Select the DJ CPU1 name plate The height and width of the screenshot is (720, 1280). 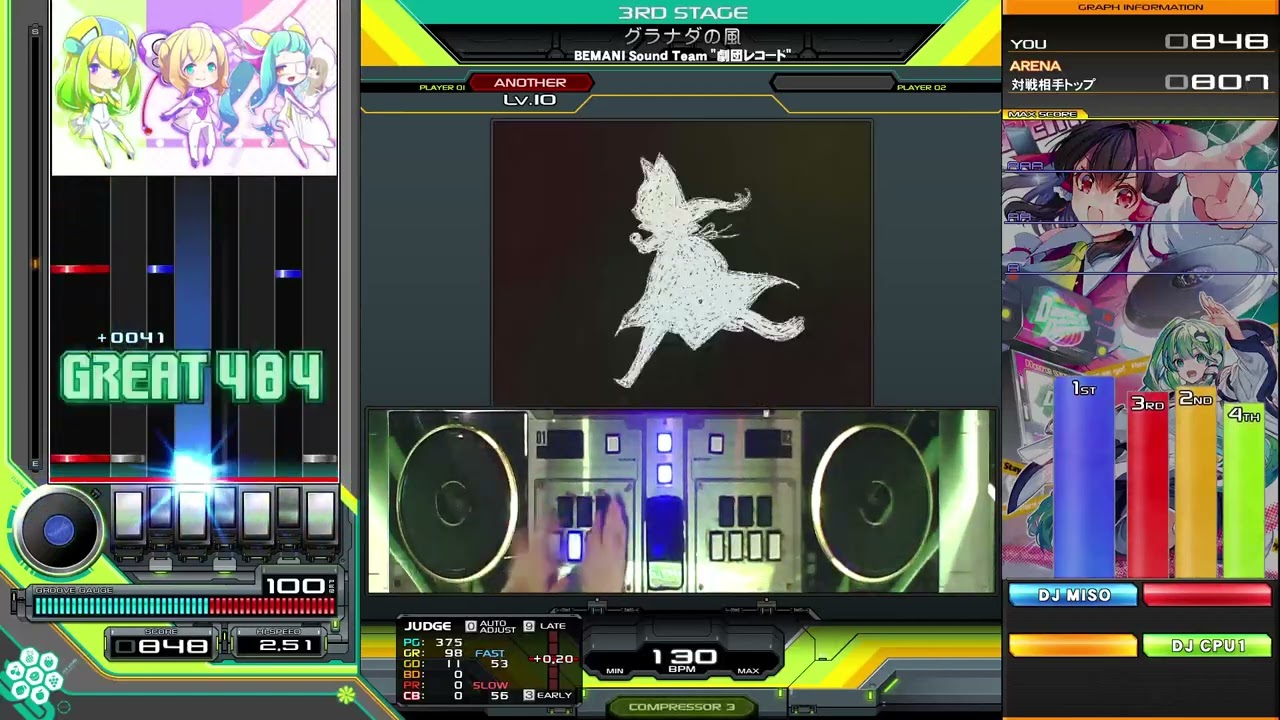(1207, 646)
